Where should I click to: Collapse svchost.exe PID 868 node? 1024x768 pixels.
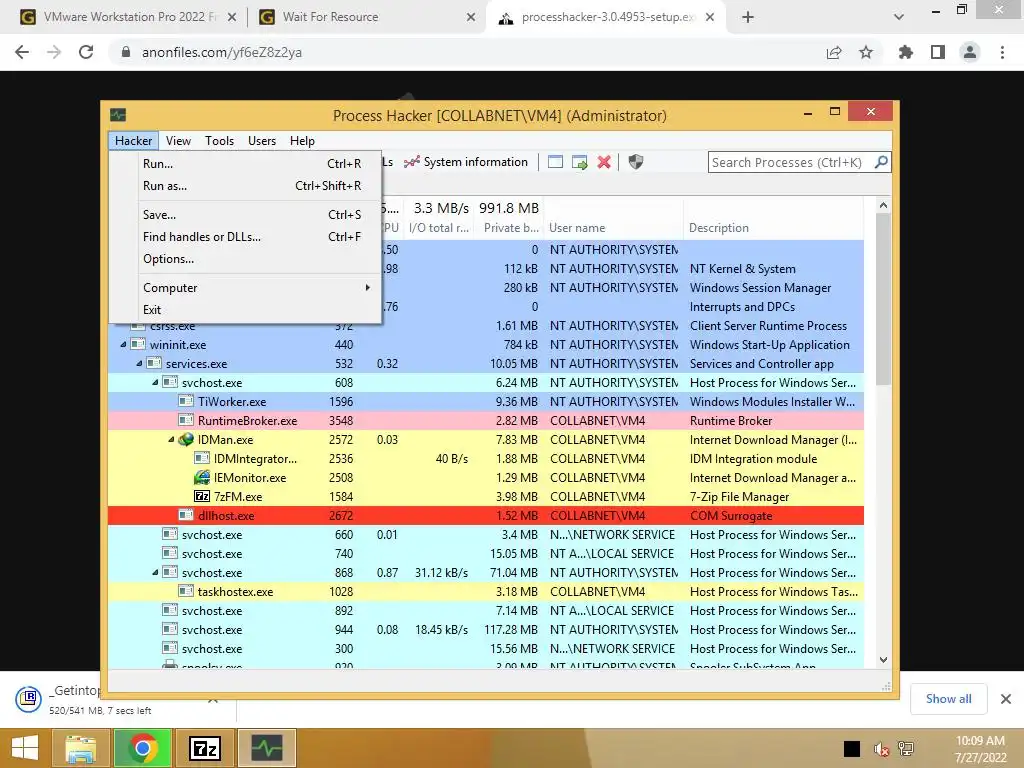pos(155,572)
